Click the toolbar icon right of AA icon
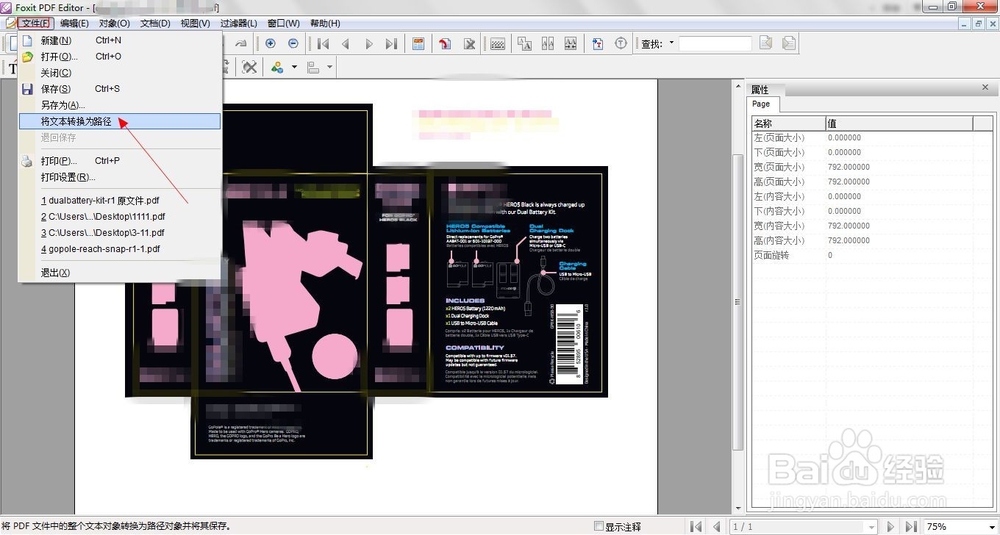The image size is (1000, 535). tap(547, 43)
